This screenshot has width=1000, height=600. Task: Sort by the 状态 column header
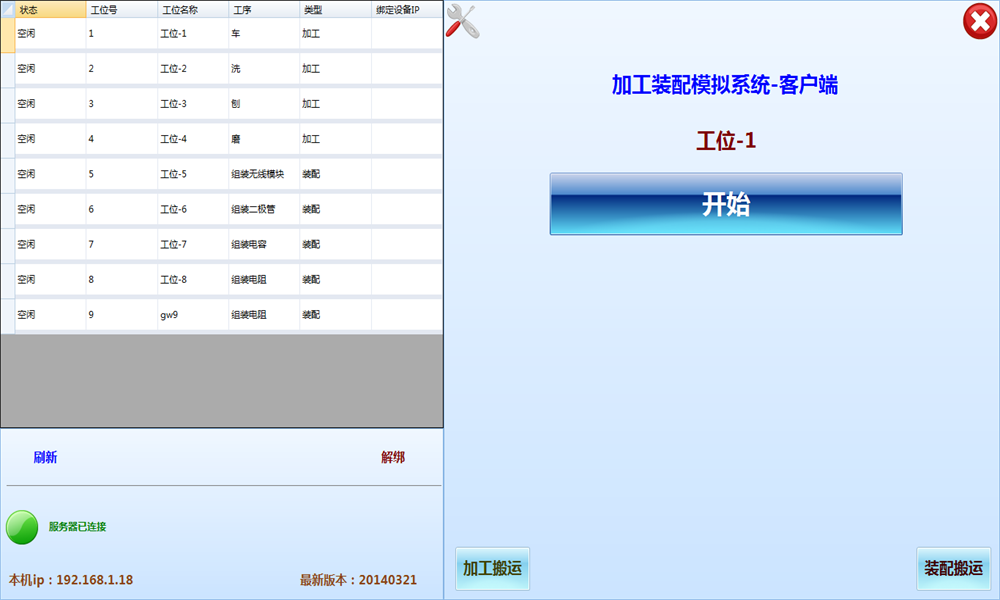(x=50, y=10)
